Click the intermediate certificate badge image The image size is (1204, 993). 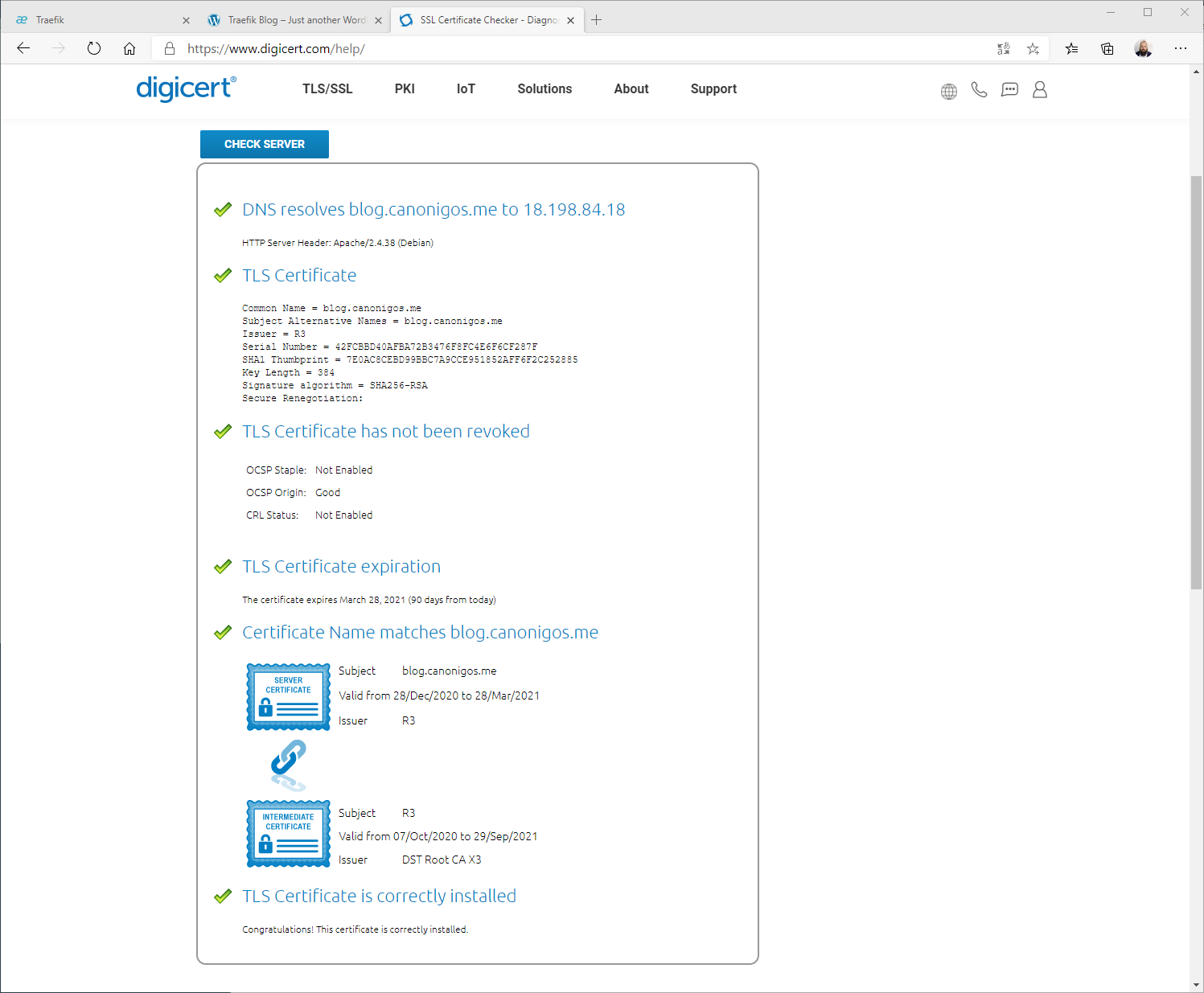(288, 834)
